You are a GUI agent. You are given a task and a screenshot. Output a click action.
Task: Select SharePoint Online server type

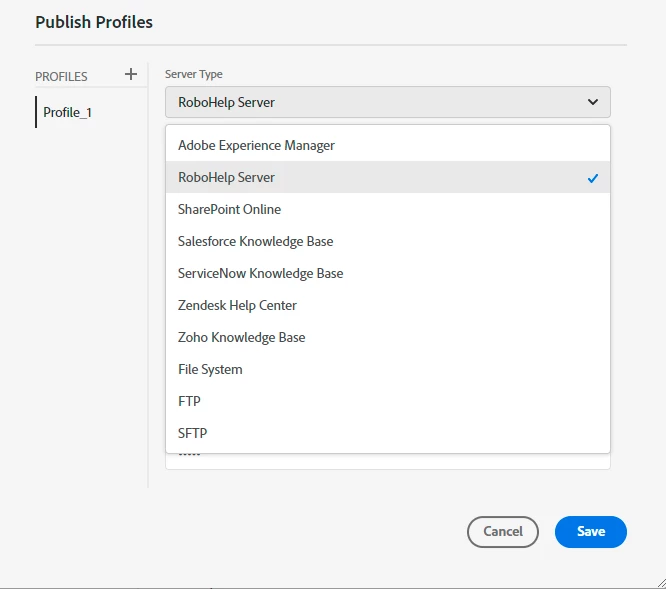[x=230, y=209]
